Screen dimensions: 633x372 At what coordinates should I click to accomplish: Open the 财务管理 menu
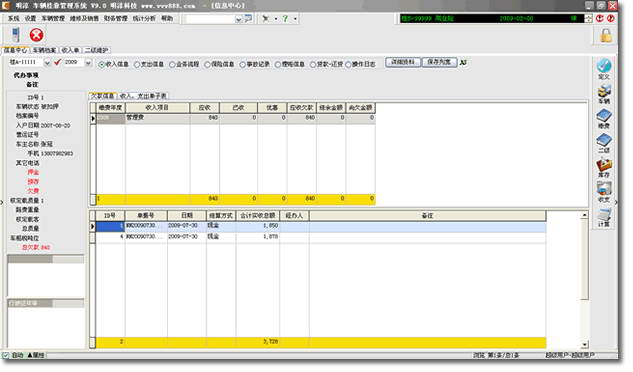pos(116,19)
